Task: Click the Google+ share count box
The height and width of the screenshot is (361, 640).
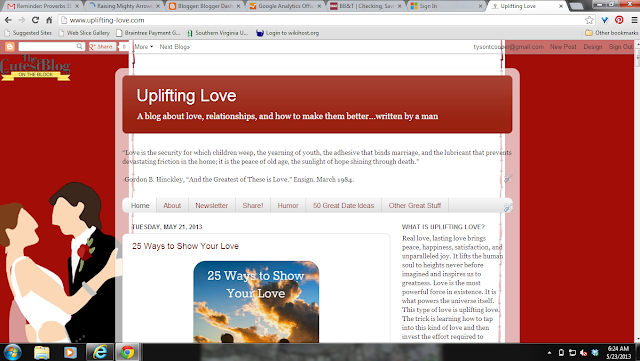Action: click(124, 47)
